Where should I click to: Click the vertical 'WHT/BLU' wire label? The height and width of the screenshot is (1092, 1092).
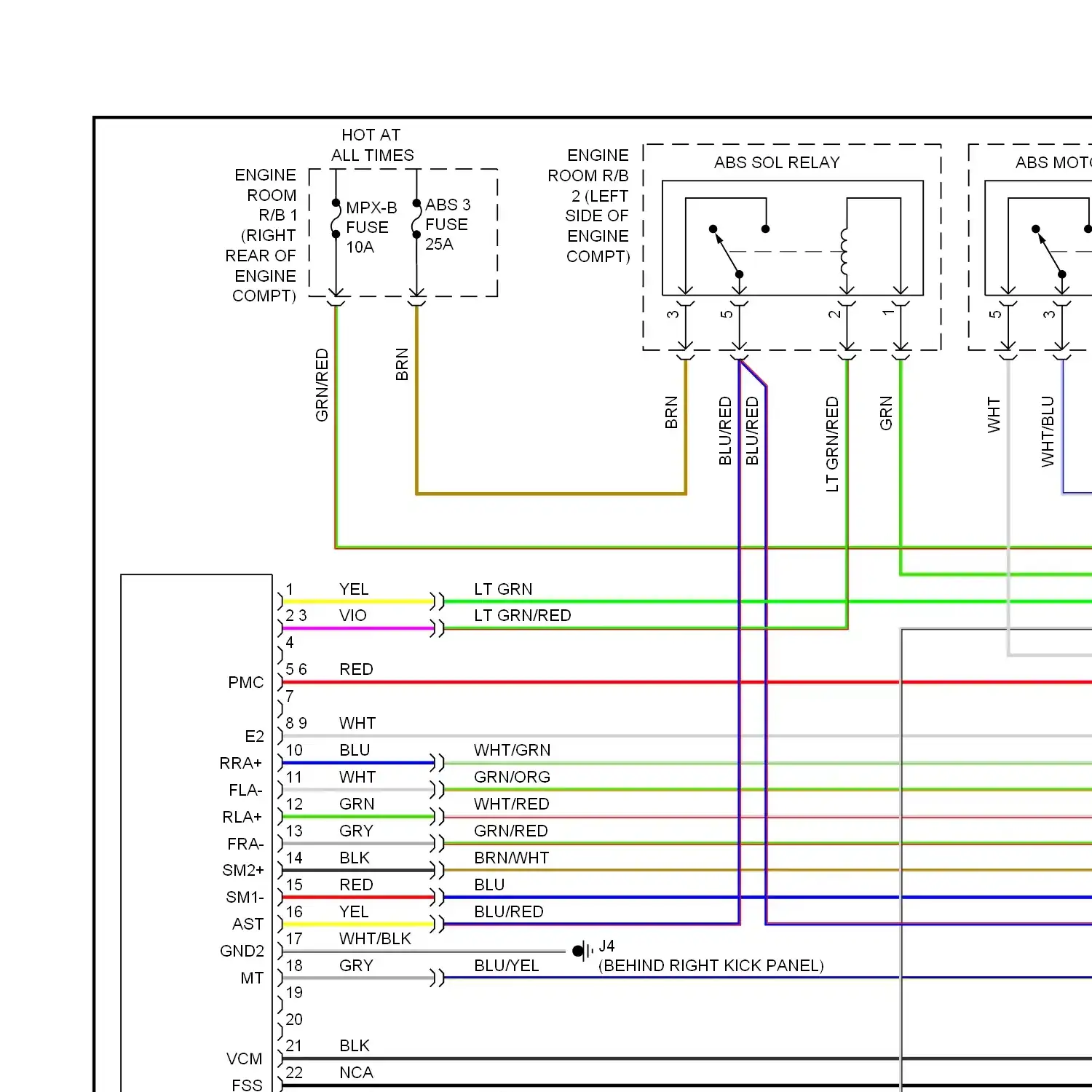click(x=1048, y=431)
